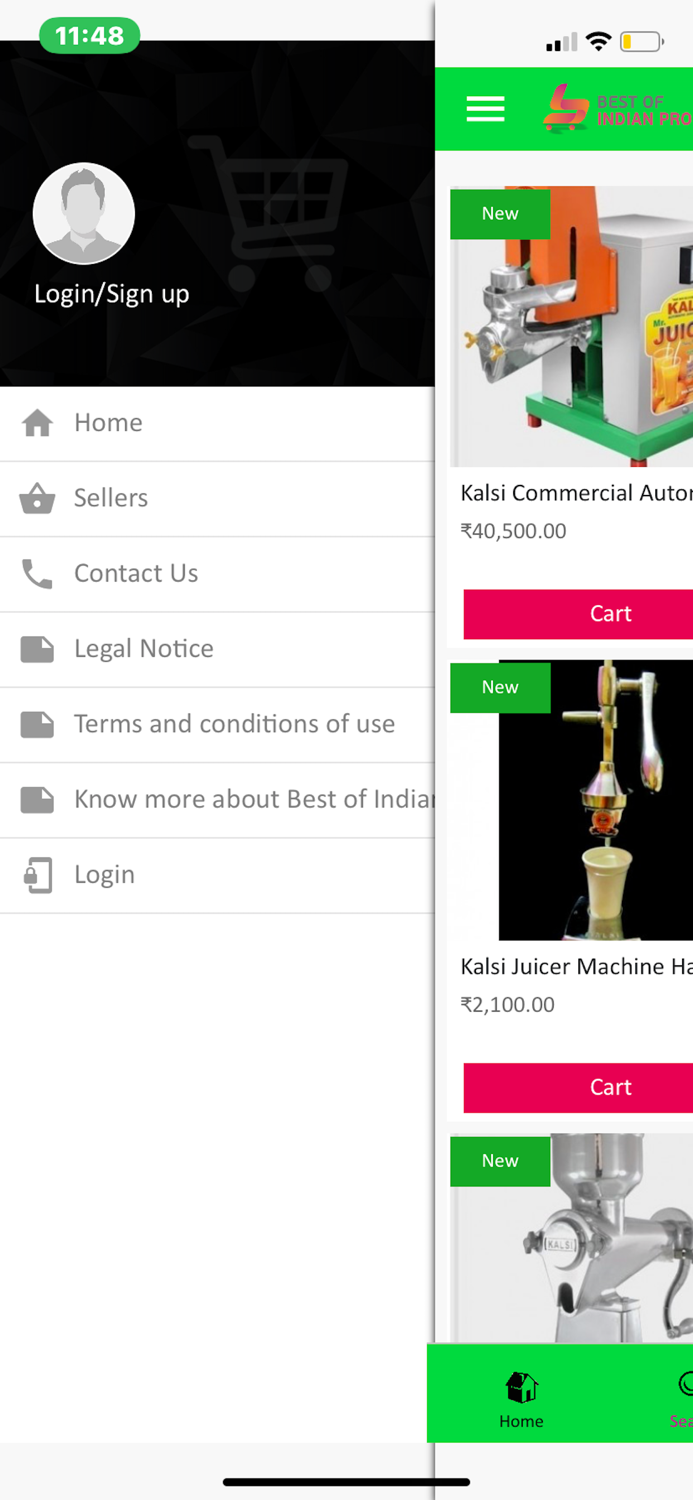The height and width of the screenshot is (1500, 693).
Task: Click the house icon beside Home
Action: [37, 423]
